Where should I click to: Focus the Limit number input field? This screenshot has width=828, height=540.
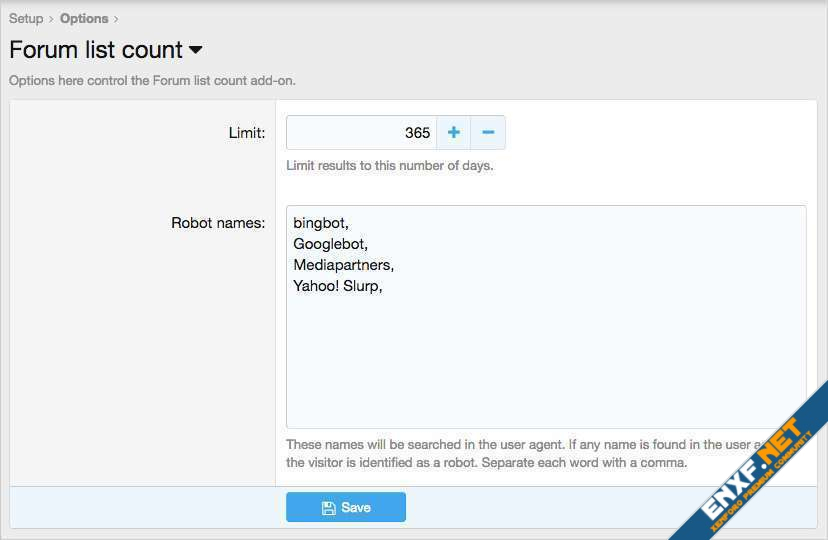coord(360,133)
